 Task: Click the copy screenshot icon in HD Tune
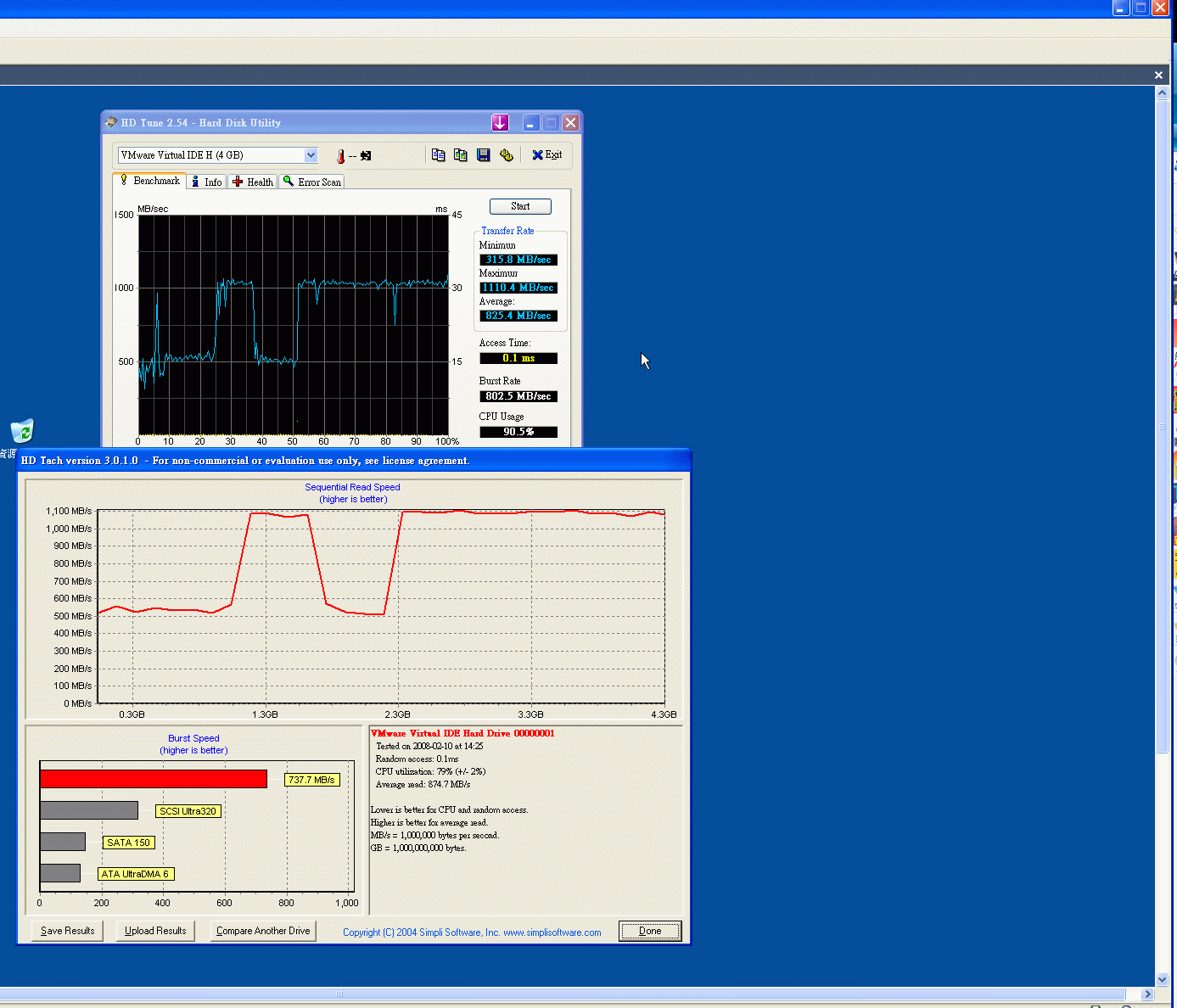[460, 155]
